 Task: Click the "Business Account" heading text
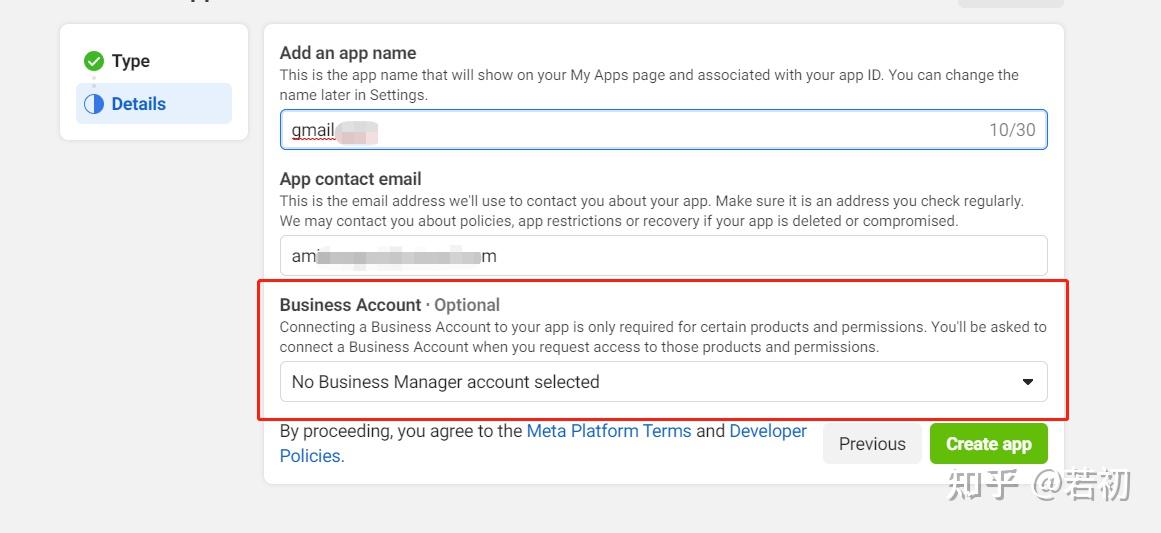350,305
